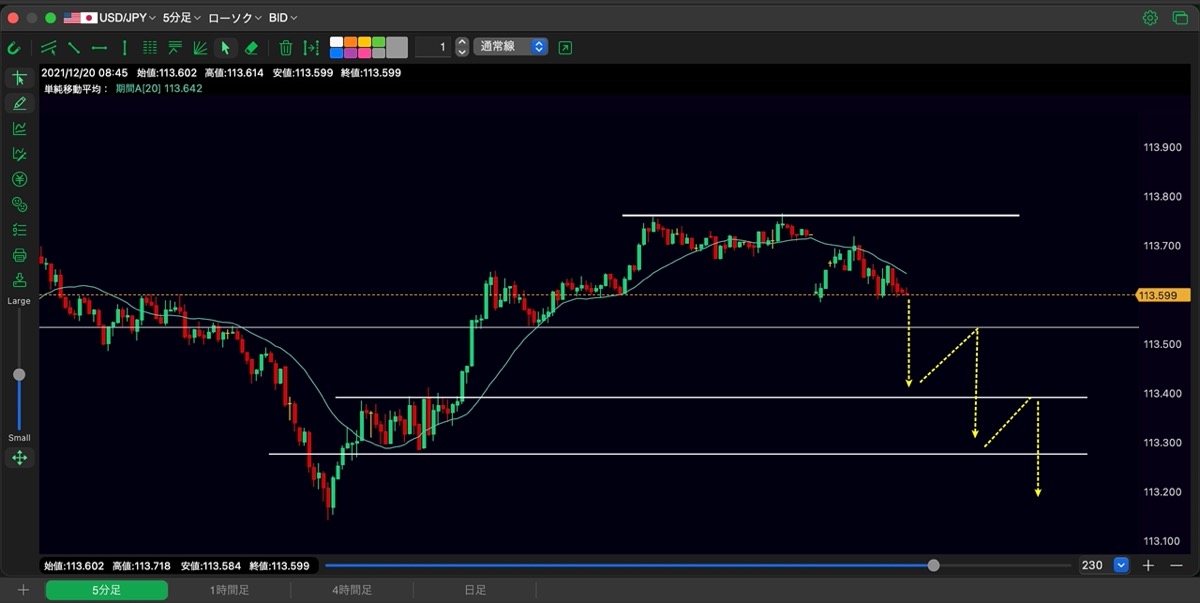1200x603 pixels.
Task: Click the yen currency icon in sidebar
Action: [x=19, y=179]
